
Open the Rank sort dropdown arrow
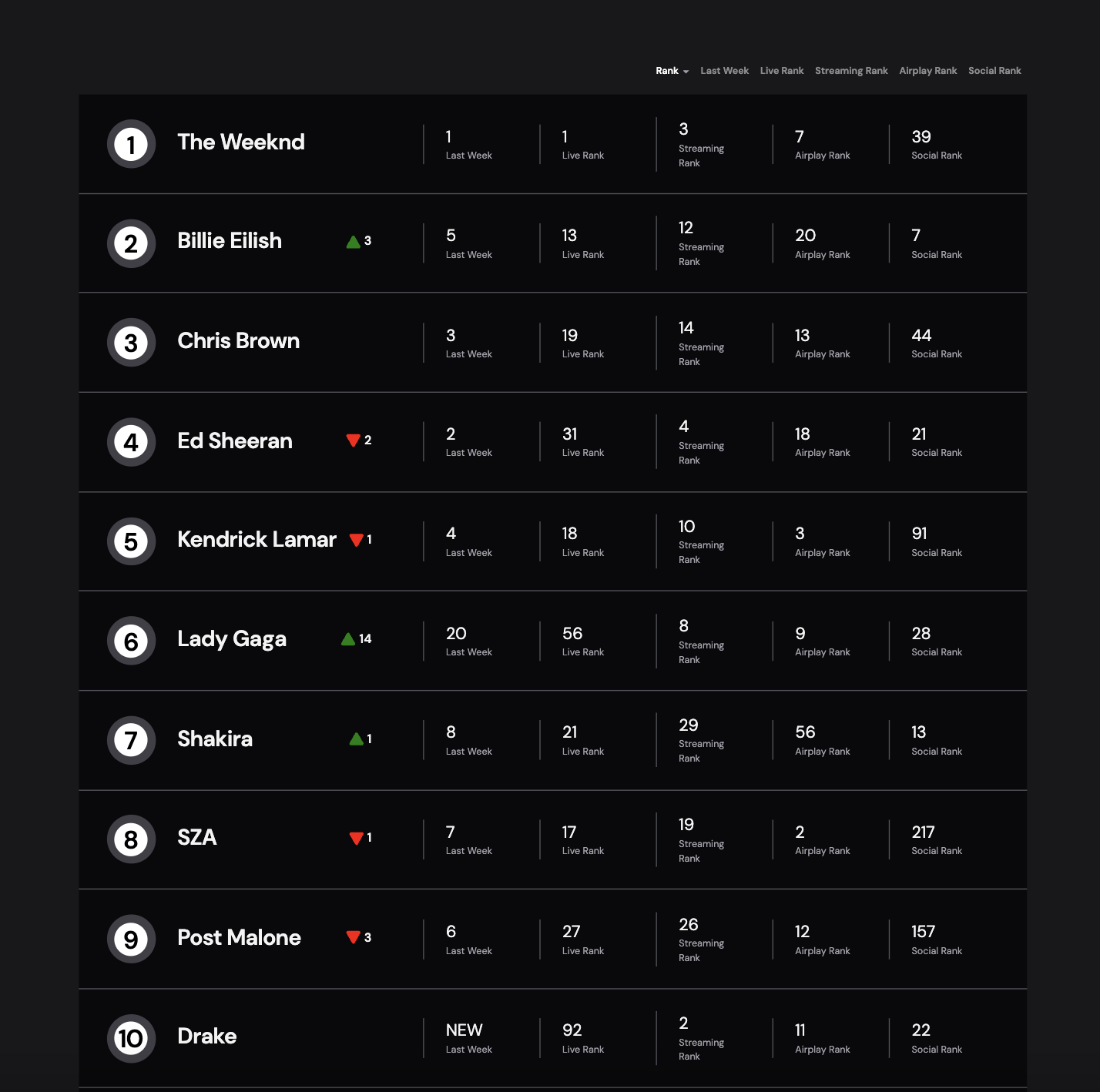686,72
